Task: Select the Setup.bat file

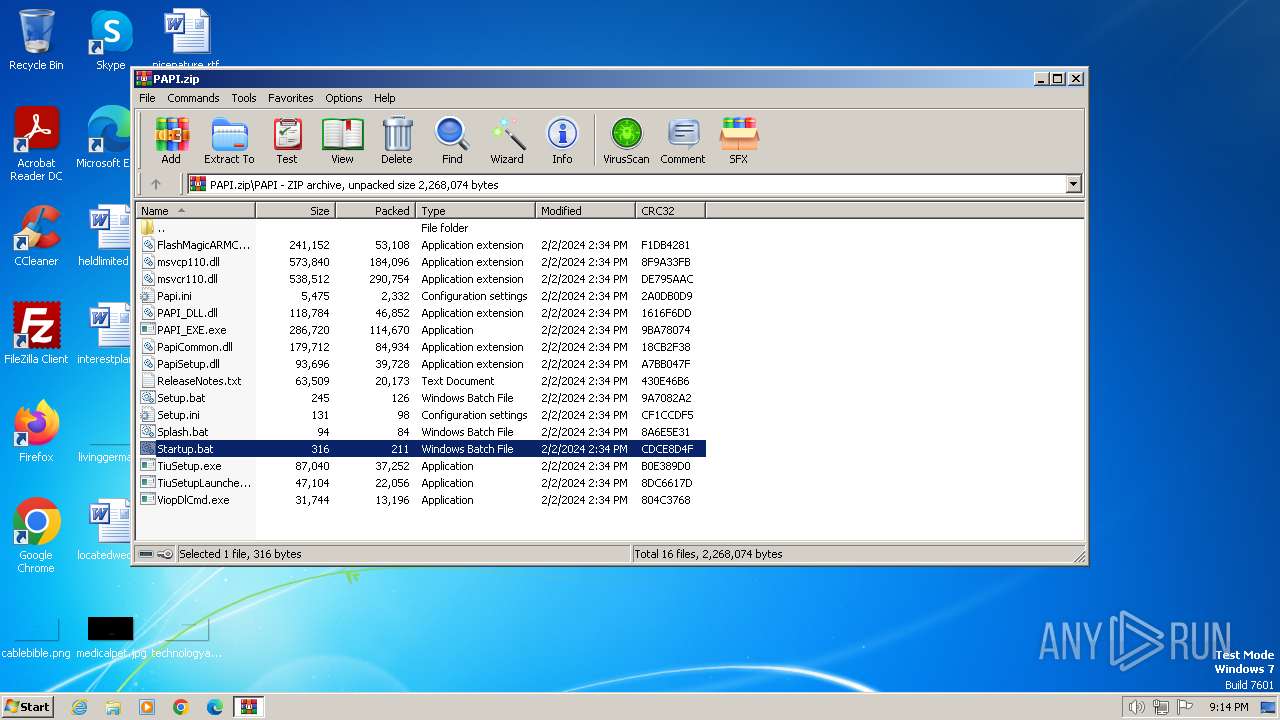Action: point(421,398)
